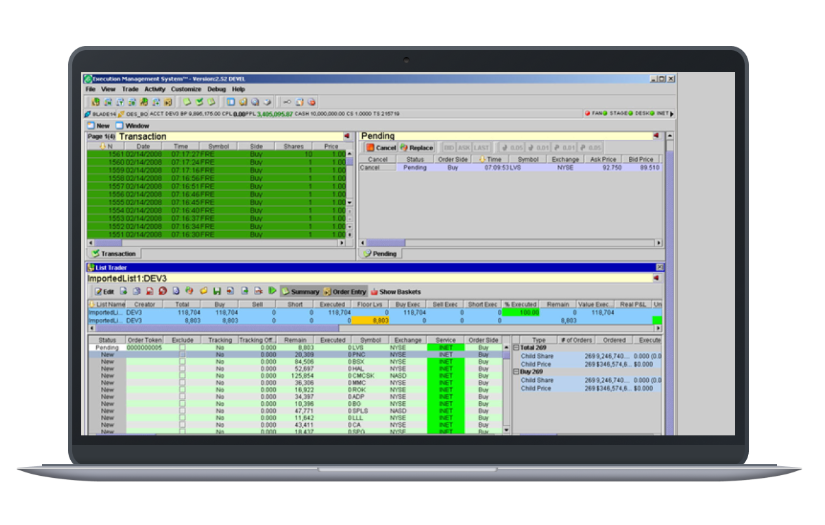Click the right arrow after INET status

click(672, 114)
